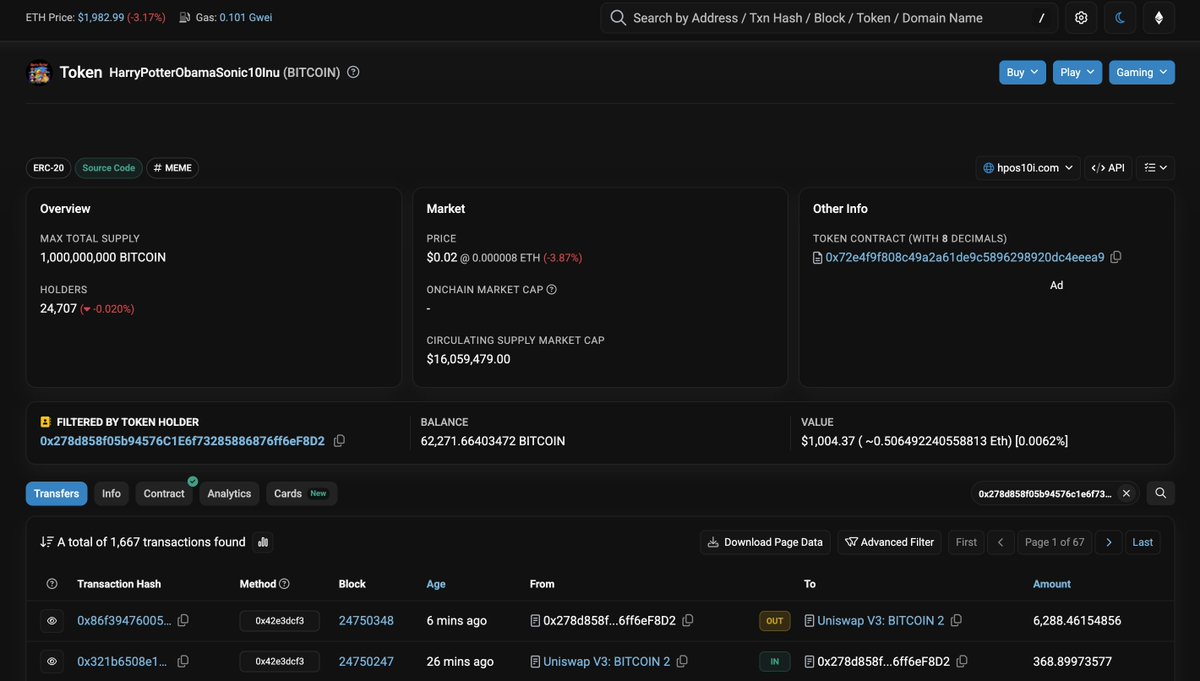Image resolution: width=1200 pixels, height=681 pixels.
Task: View details eye icon for 0x86f39476005 row
Action: pos(52,621)
